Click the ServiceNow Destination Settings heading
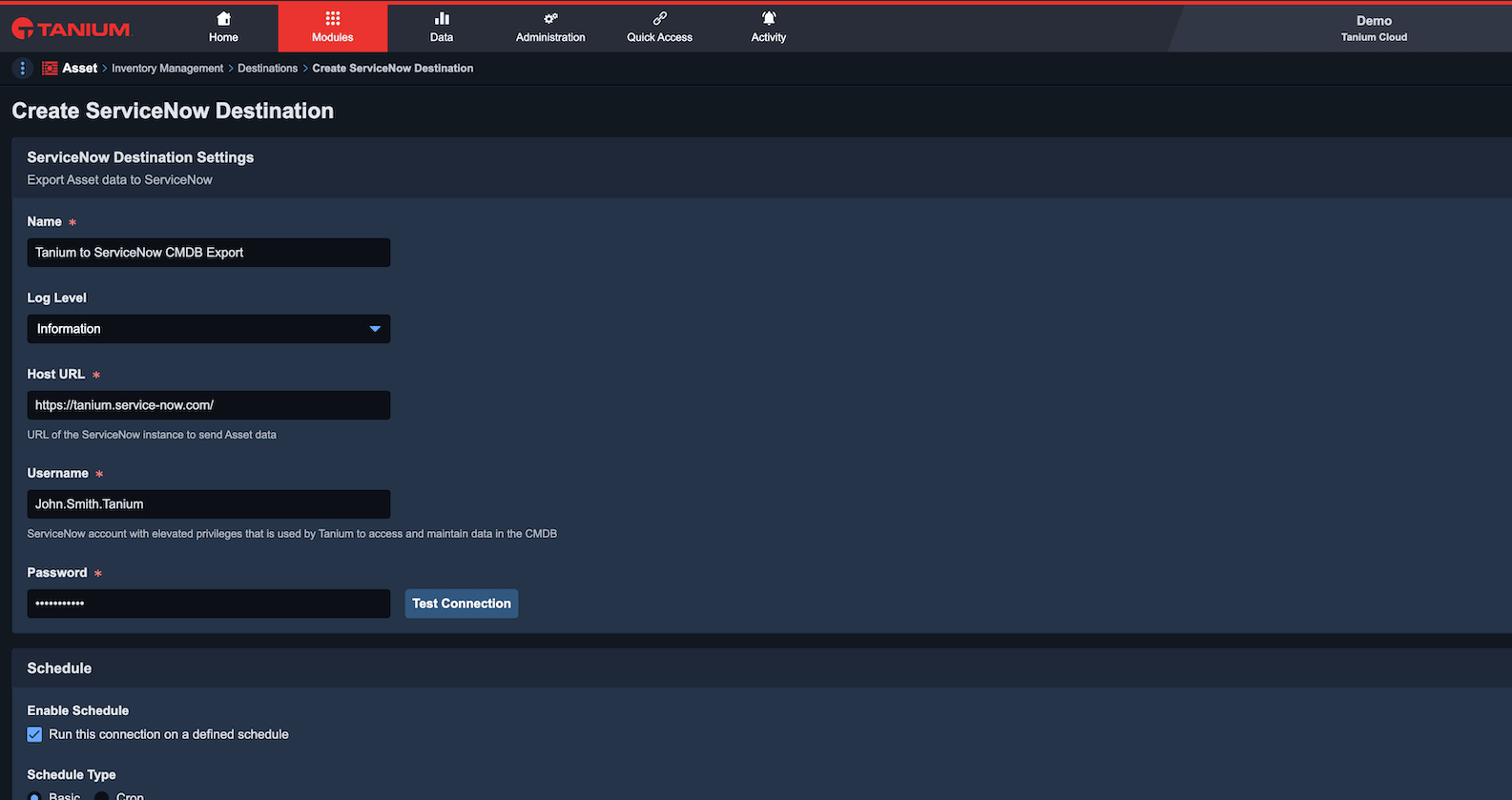This screenshot has width=1512, height=800. tap(140, 157)
